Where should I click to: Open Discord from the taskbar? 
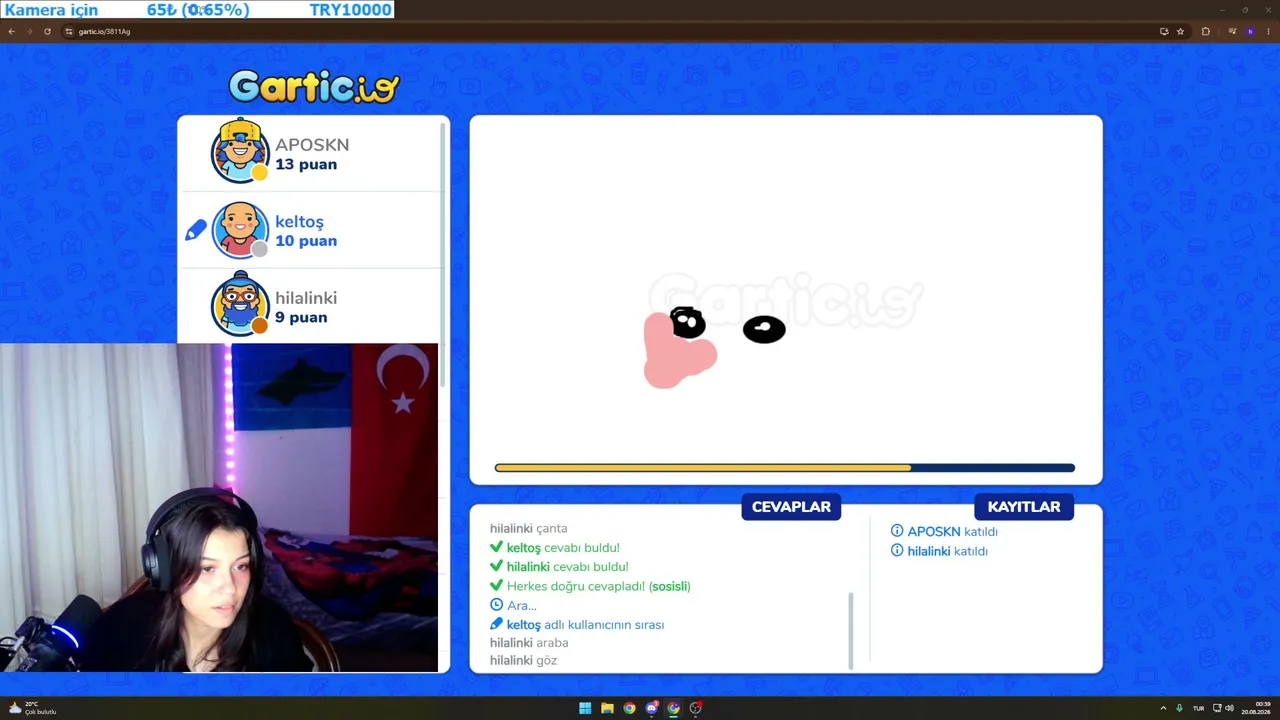pos(652,708)
